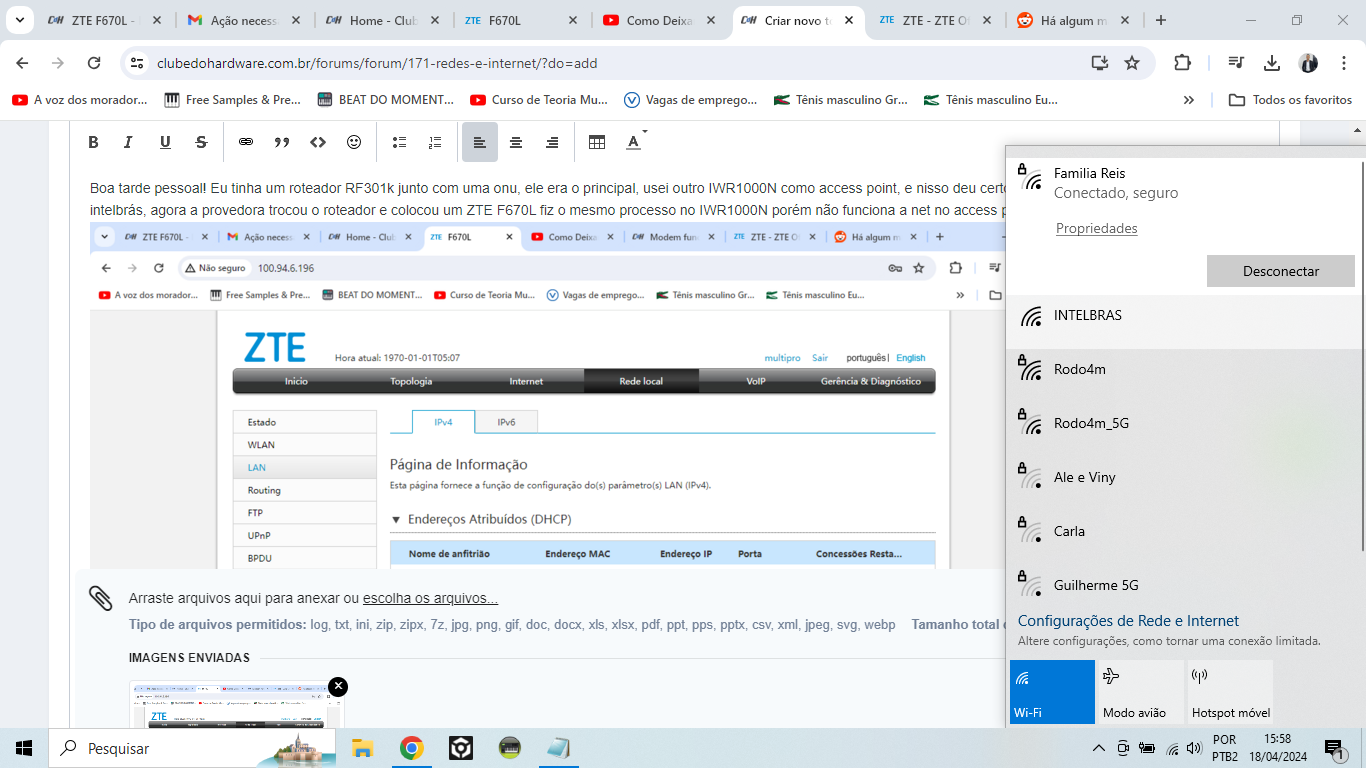Switch to the Home - Clube tab
The height and width of the screenshot is (768, 1366).
(x=380, y=20)
